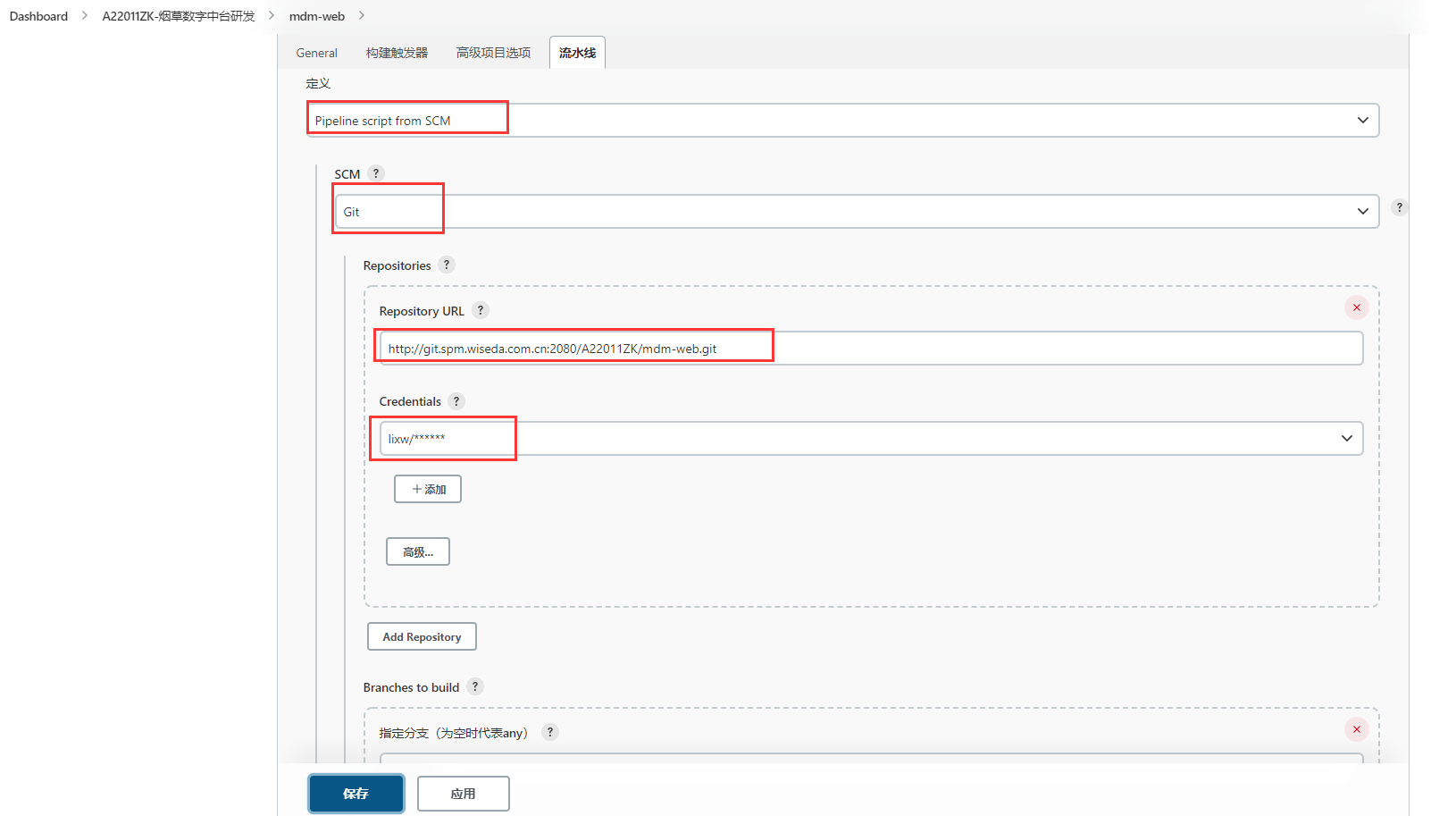Switch to the 高级项目选项 tab
The width and height of the screenshot is (1456, 816).
pyautogui.click(x=493, y=53)
